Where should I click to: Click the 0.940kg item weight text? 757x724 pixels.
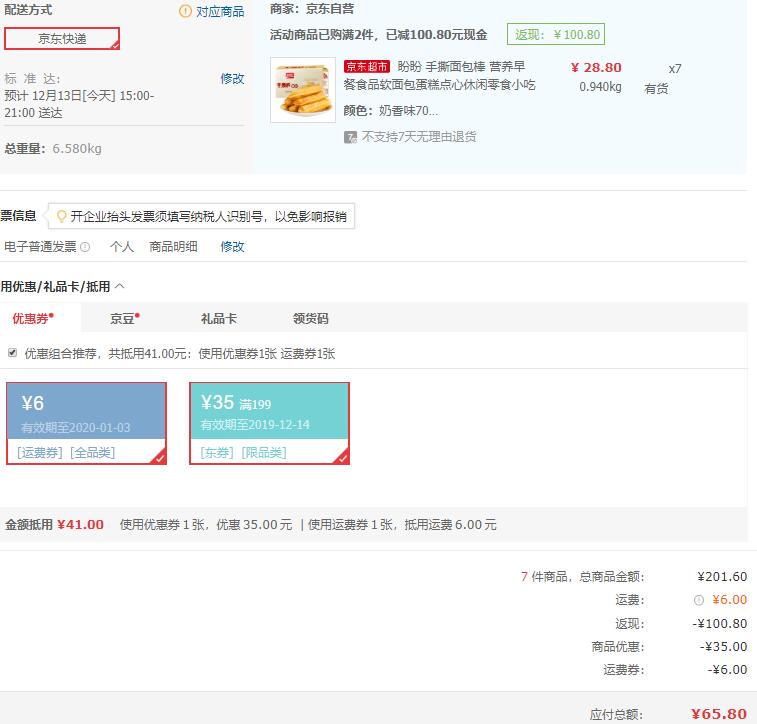point(600,87)
